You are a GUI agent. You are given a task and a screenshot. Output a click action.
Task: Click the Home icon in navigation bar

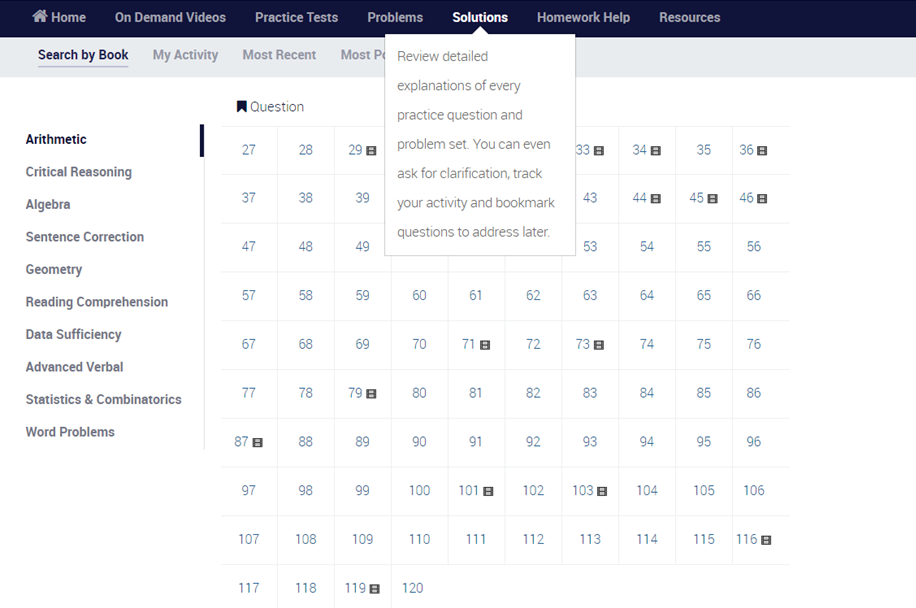coord(40,17)
